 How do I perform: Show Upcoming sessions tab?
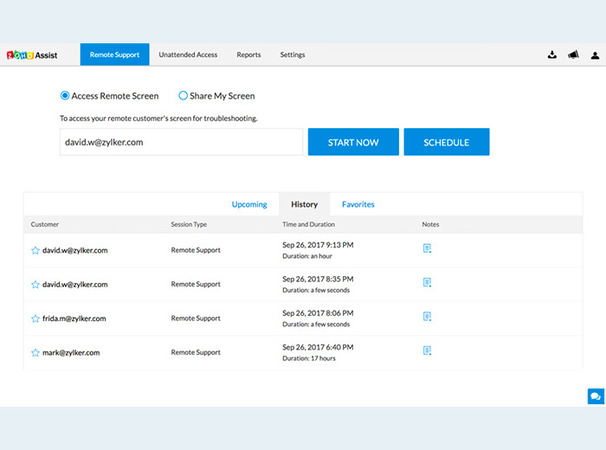249,204
